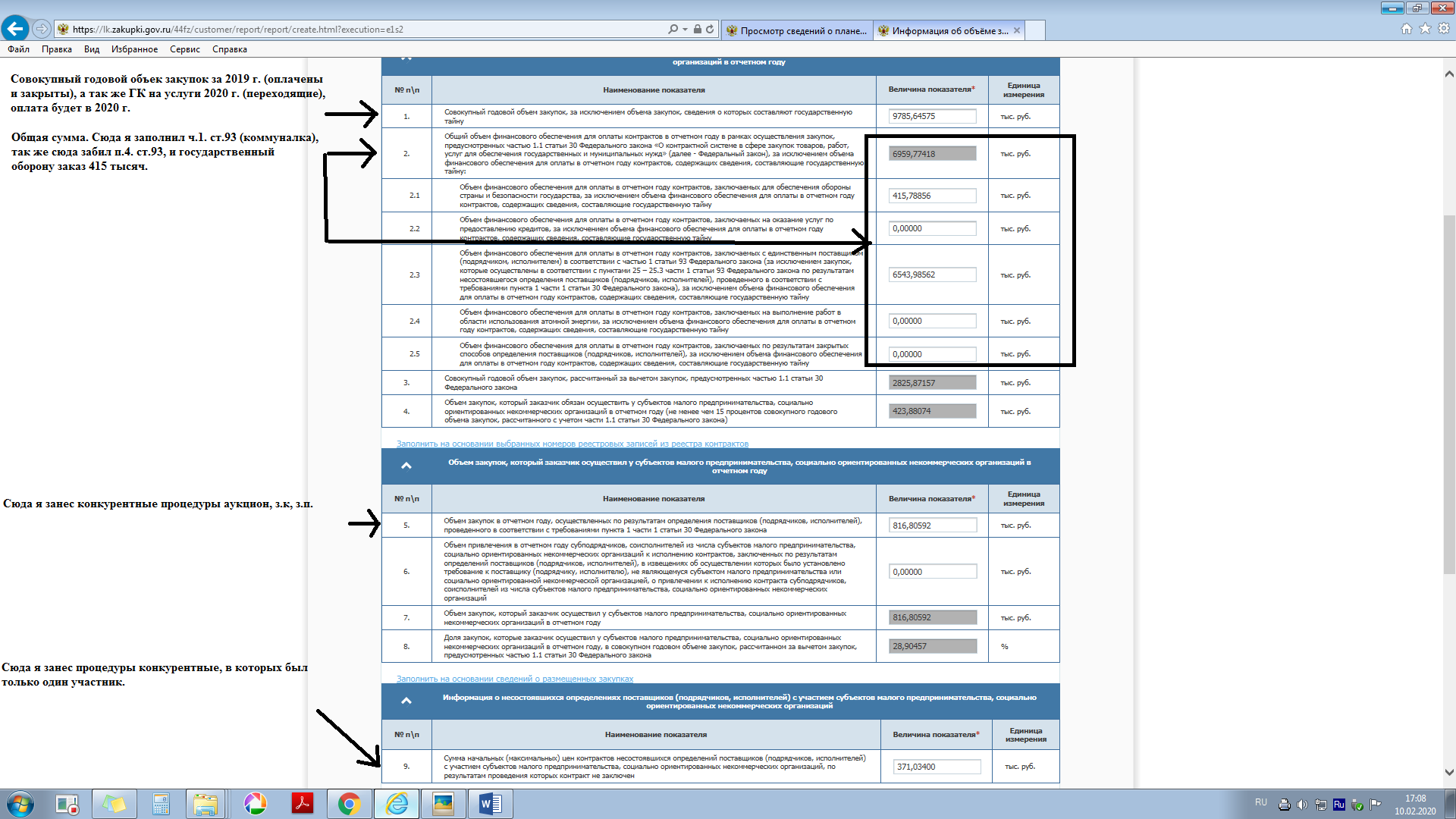Collapse the small business purchases volume section
This screenshot has width=1456, height=819.
pyautogui.click(x=406, y=466)
